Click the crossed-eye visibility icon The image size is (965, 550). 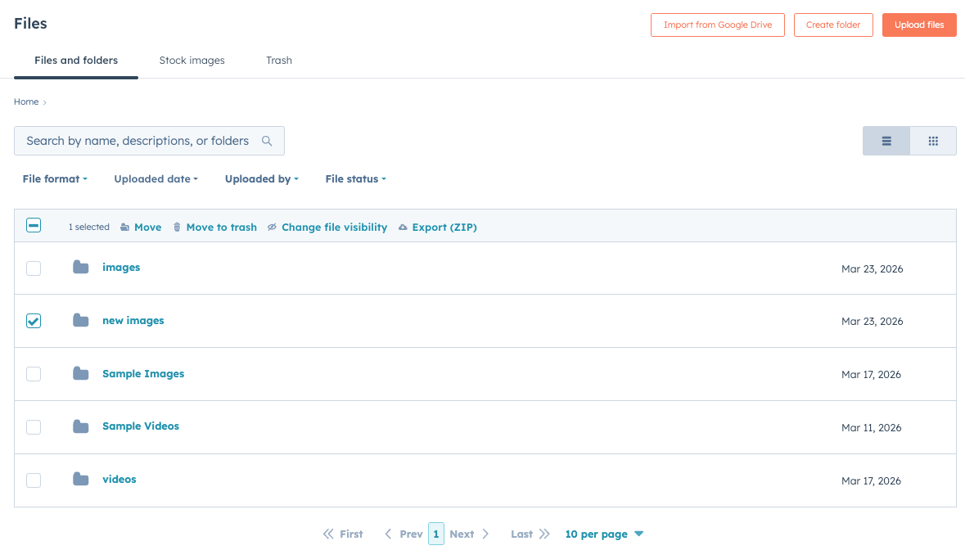click(x=272, y=227)
